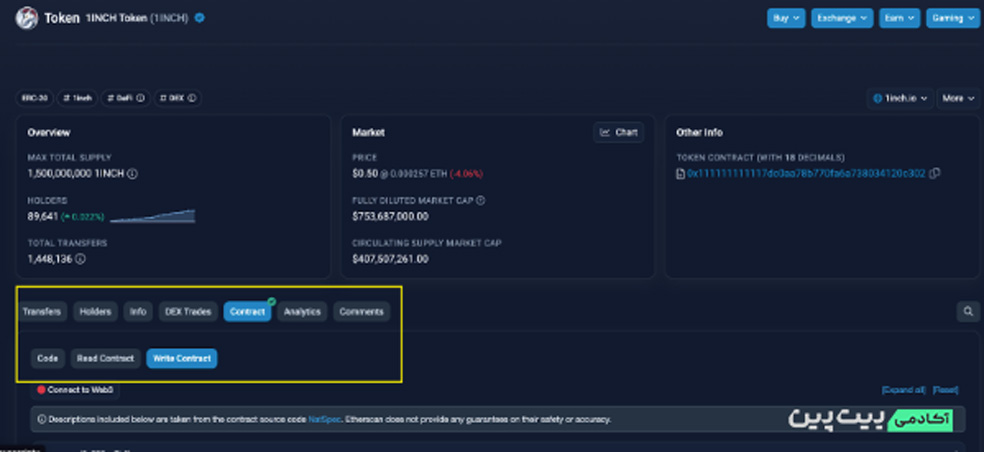984x452 pixels.
Task: Switch to Read Contract sub-tab
Action: click(105, 358)
